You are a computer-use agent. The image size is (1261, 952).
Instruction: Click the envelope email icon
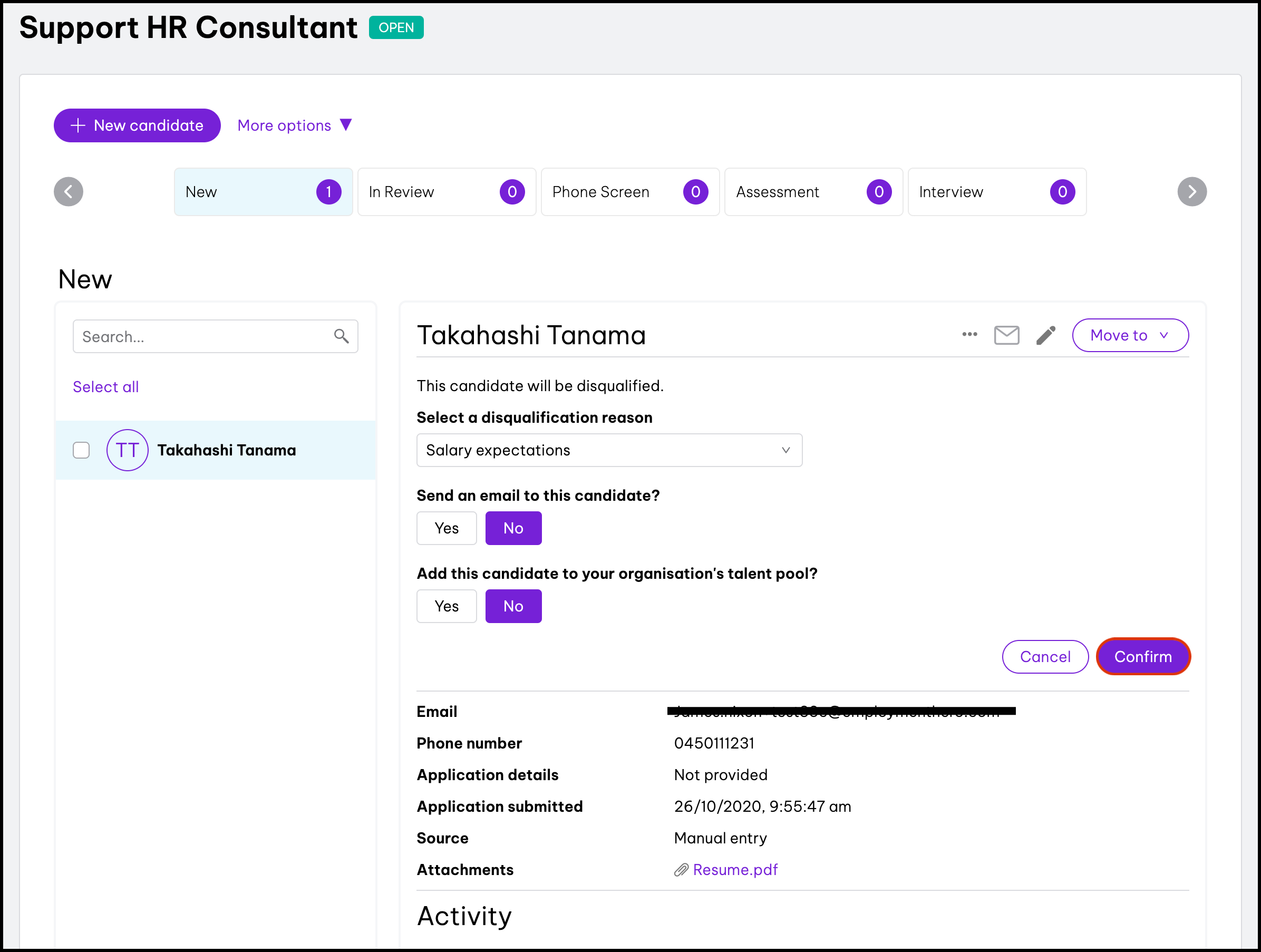1006,335
